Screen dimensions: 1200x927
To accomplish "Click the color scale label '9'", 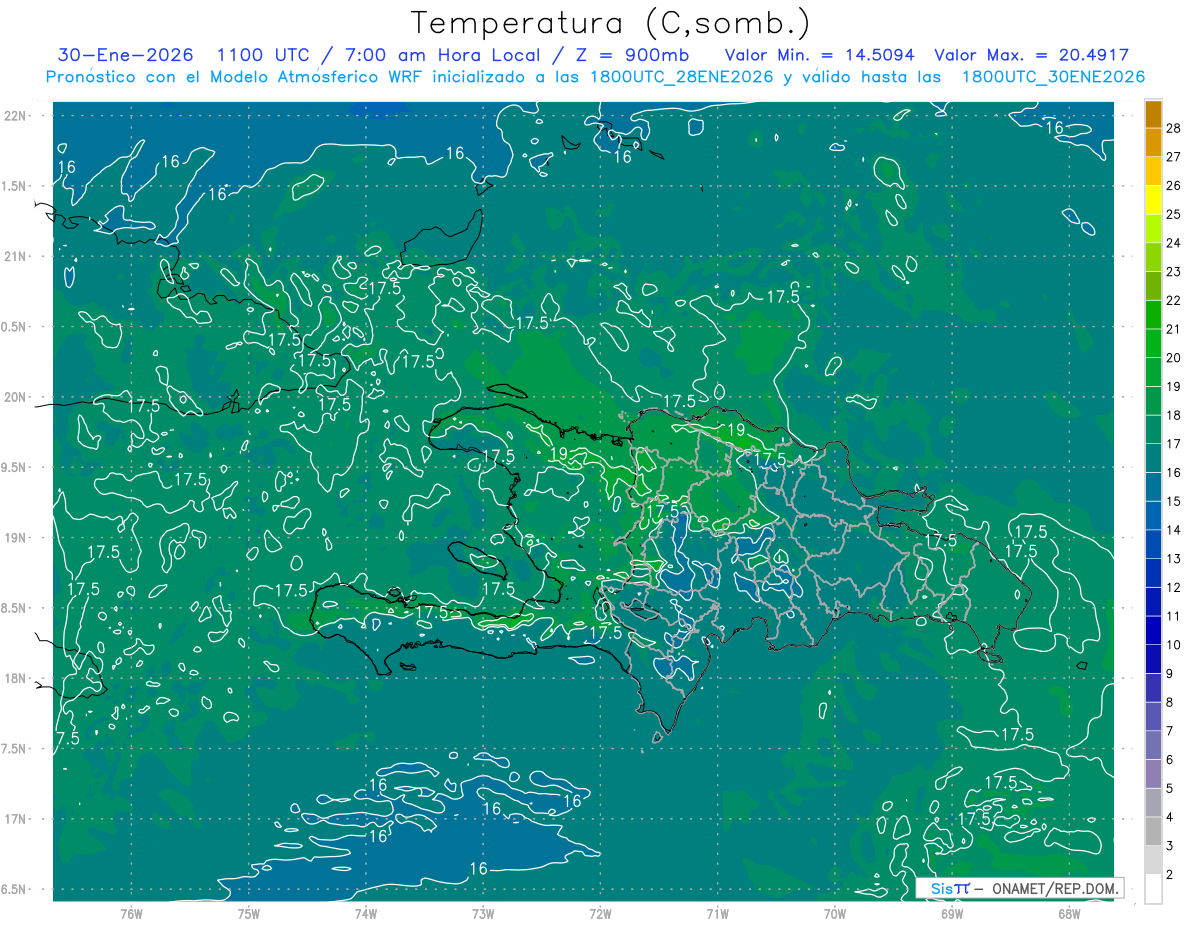I will click(x=1170, y=673).
